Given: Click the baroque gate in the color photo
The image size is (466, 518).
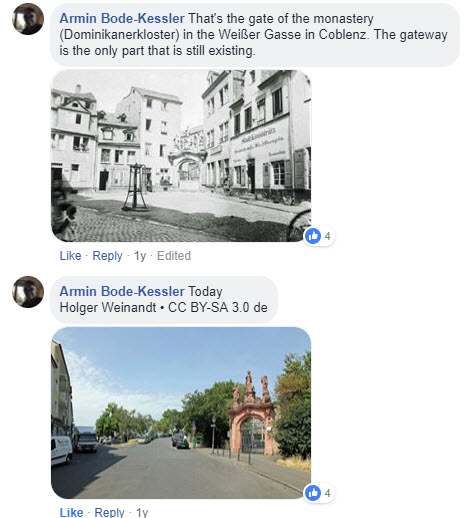Looking at the screenshot, I should click(x=252, y=413).
